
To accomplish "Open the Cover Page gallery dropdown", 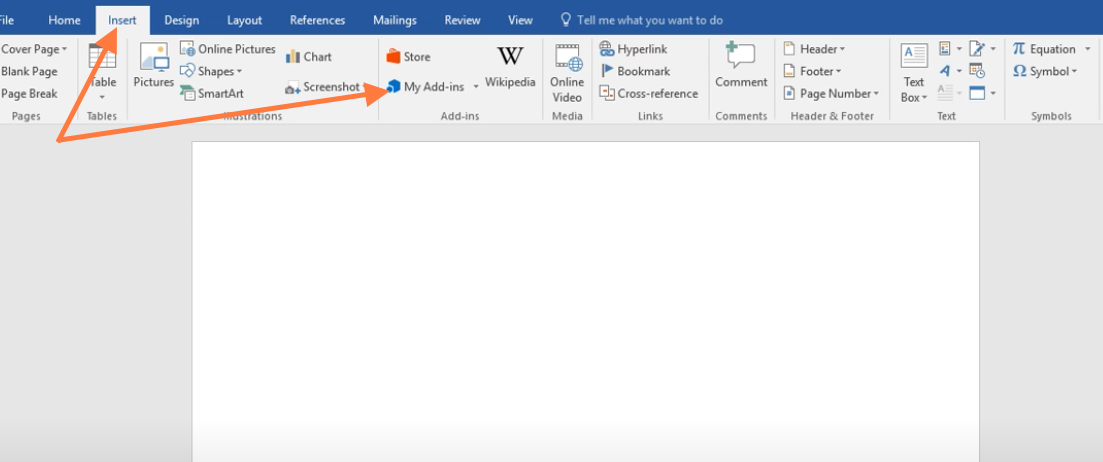I will pos(34,49).
